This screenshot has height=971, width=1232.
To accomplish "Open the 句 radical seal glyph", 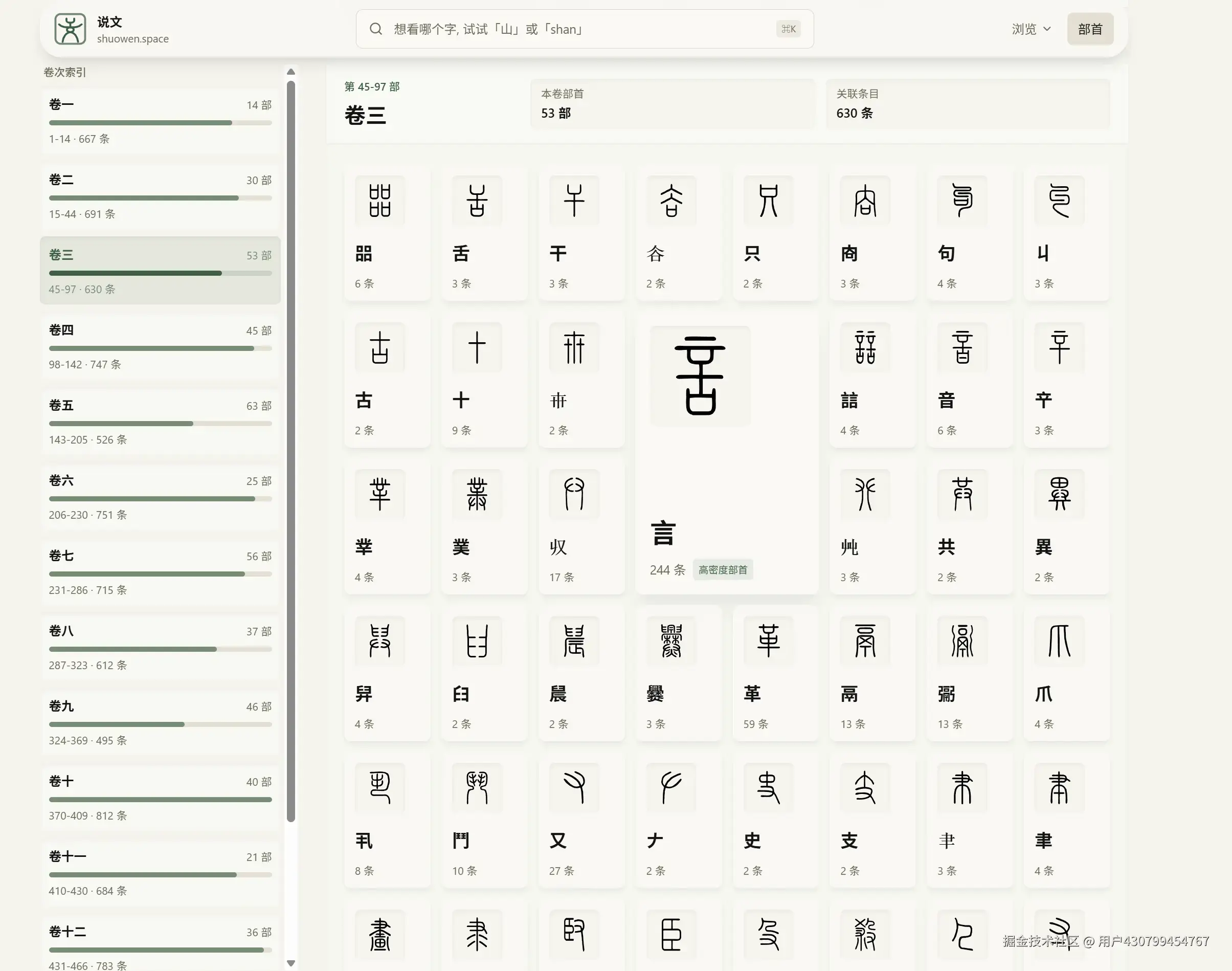I will [962, 201].
